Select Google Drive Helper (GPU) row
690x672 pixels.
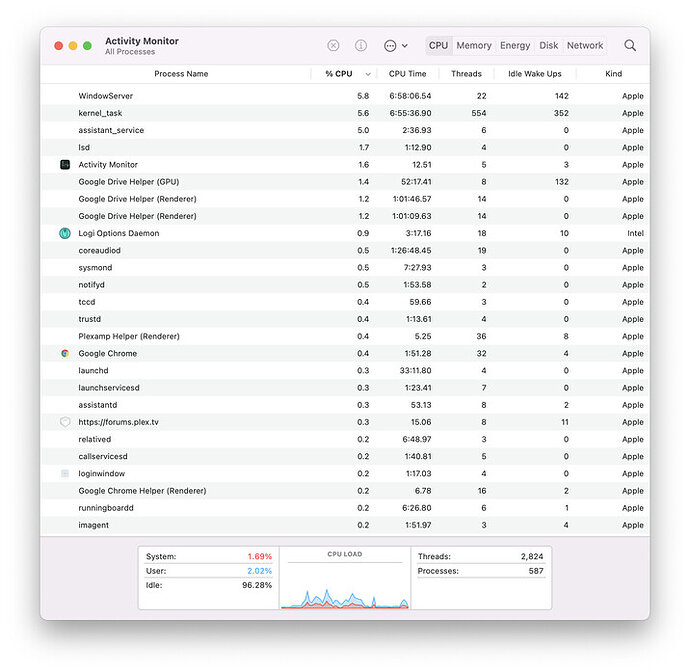345,182
